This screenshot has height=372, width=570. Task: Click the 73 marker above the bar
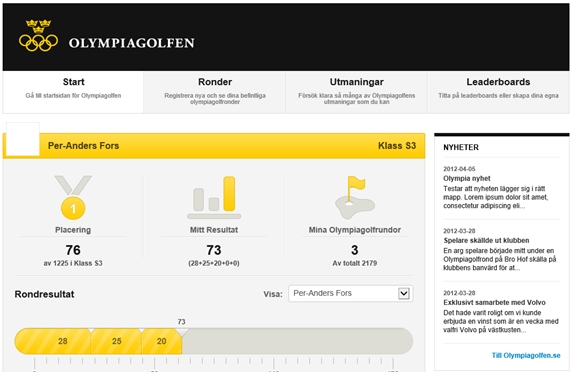tap(181, 322)
